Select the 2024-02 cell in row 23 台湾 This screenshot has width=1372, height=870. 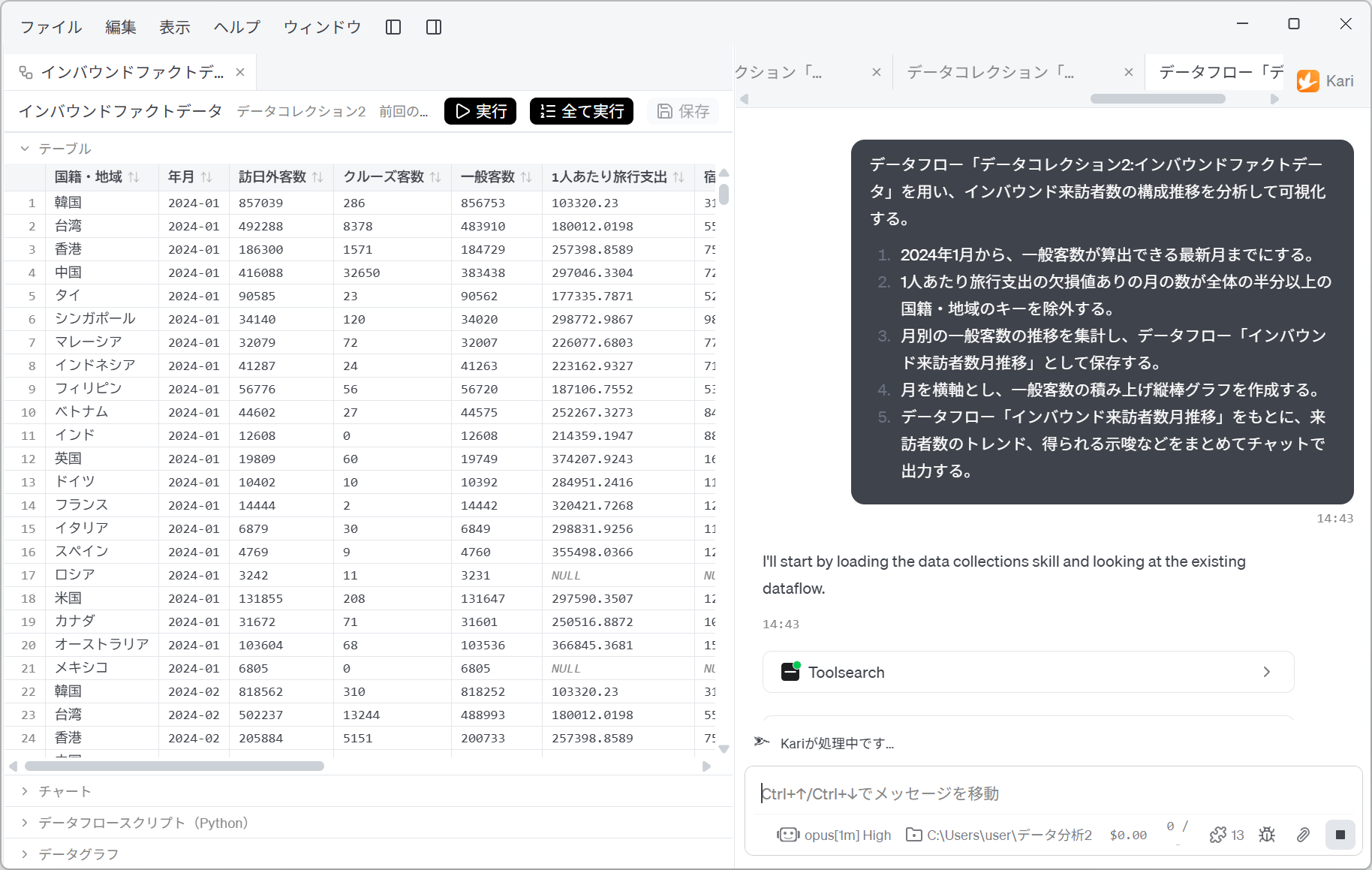194,715
